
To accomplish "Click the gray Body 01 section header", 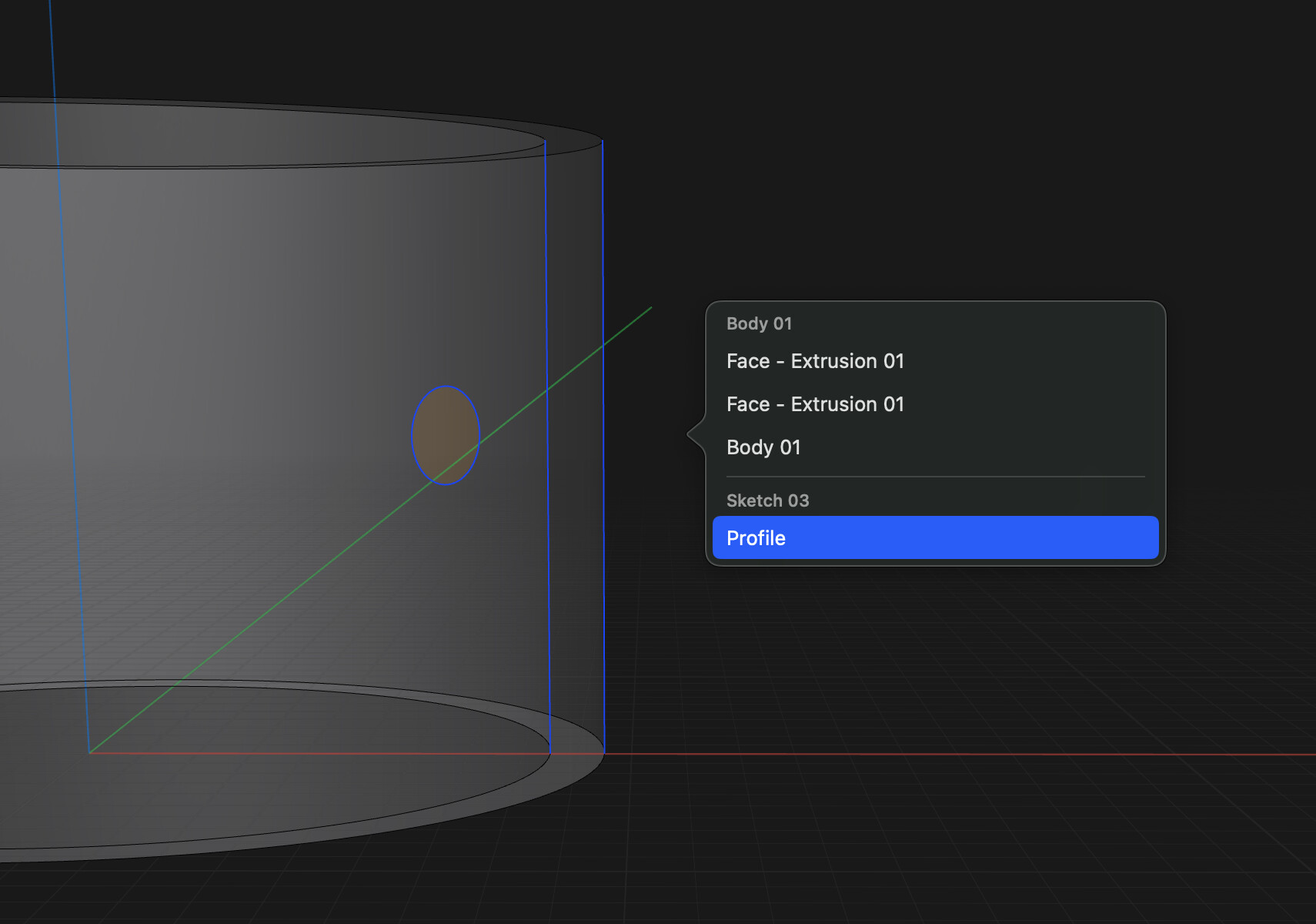I will 759,323.
